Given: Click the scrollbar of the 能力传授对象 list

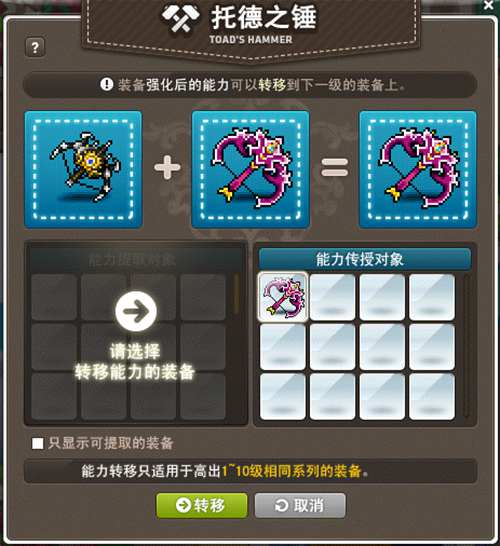Looking at the screenshot, I should click(467, 346).
